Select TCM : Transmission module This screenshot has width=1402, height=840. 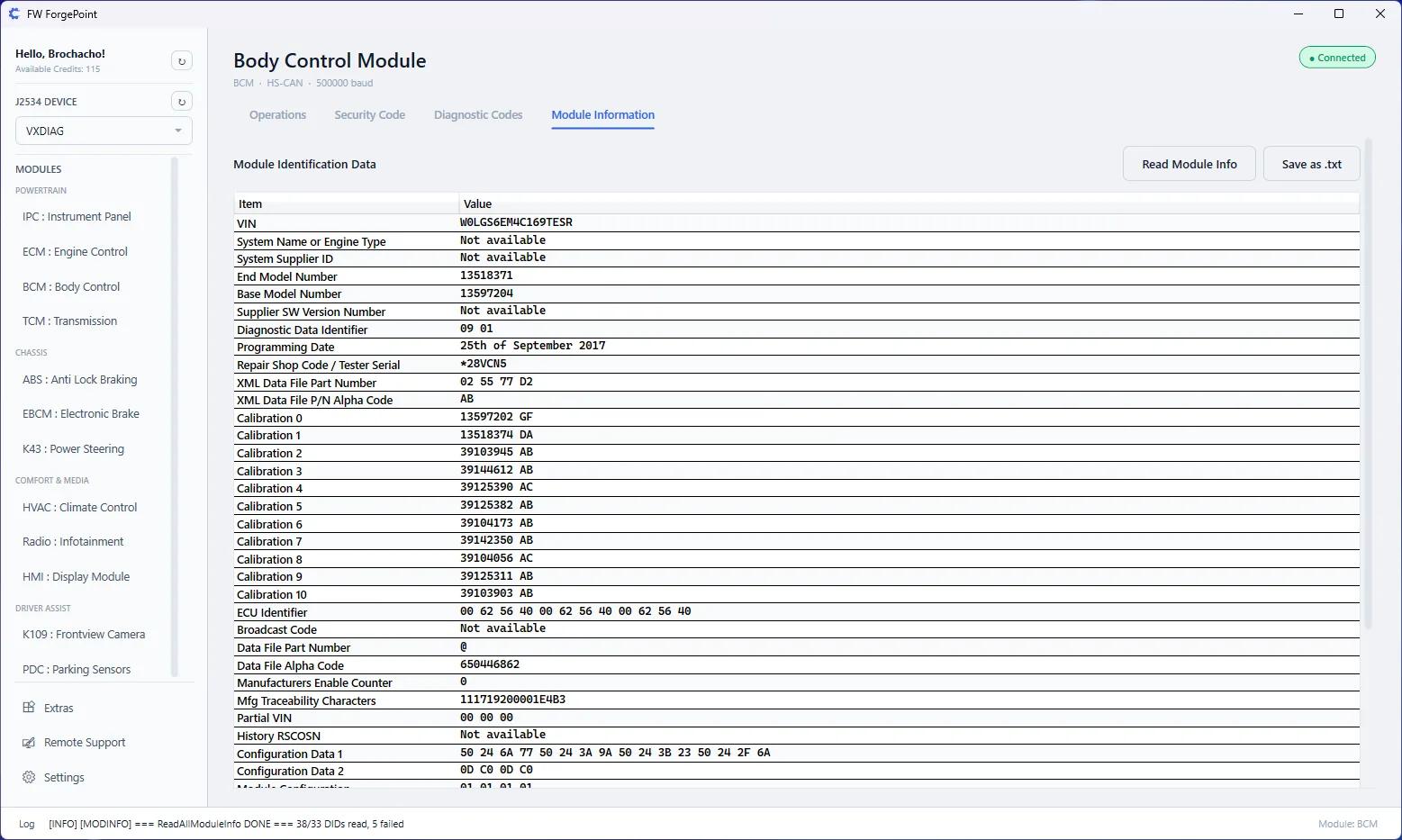(69, 321)
